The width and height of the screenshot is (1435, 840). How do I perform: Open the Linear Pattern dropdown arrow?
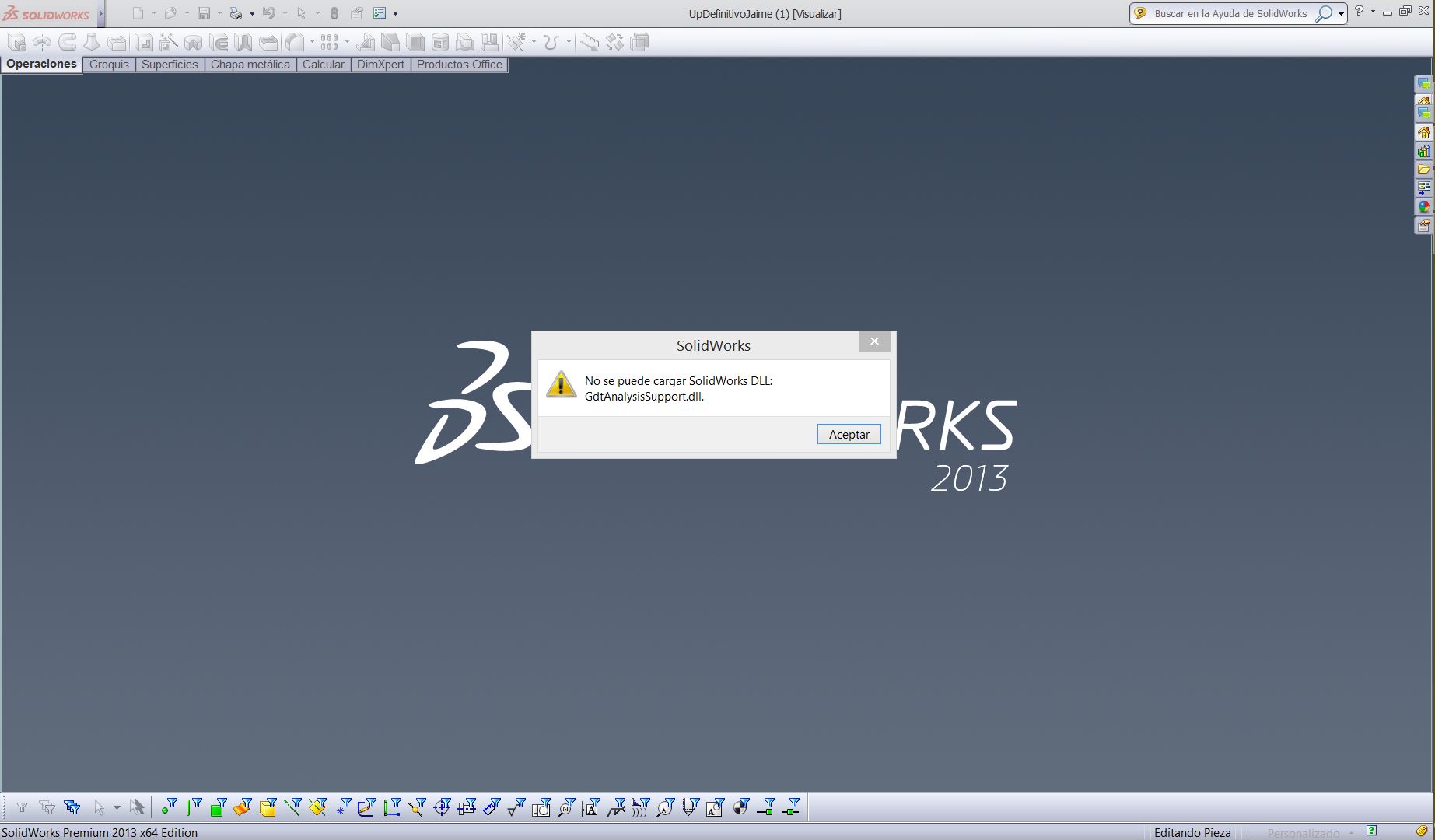pos(347,42)
